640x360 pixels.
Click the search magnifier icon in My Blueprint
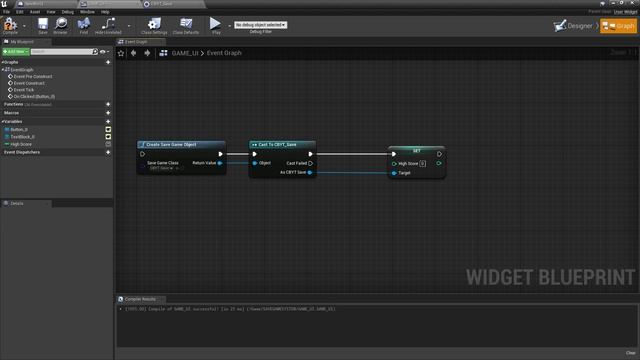click(95, 52)
